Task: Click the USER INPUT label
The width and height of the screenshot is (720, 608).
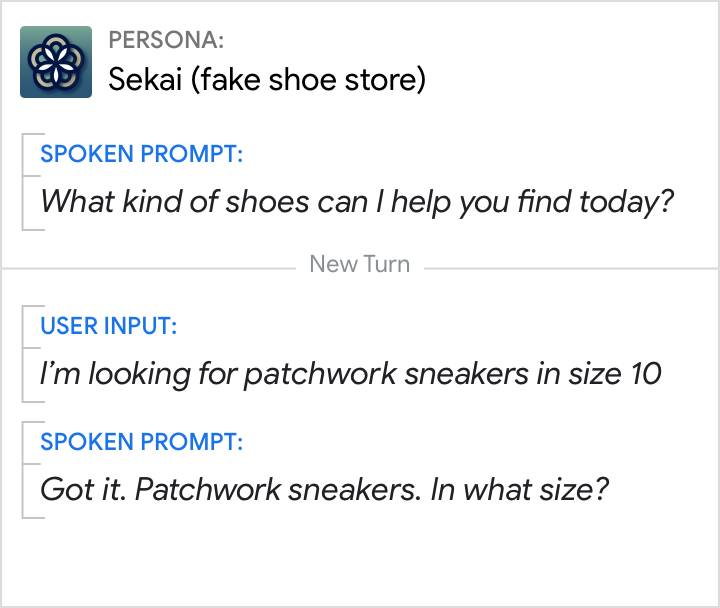Action: [109, 326]
